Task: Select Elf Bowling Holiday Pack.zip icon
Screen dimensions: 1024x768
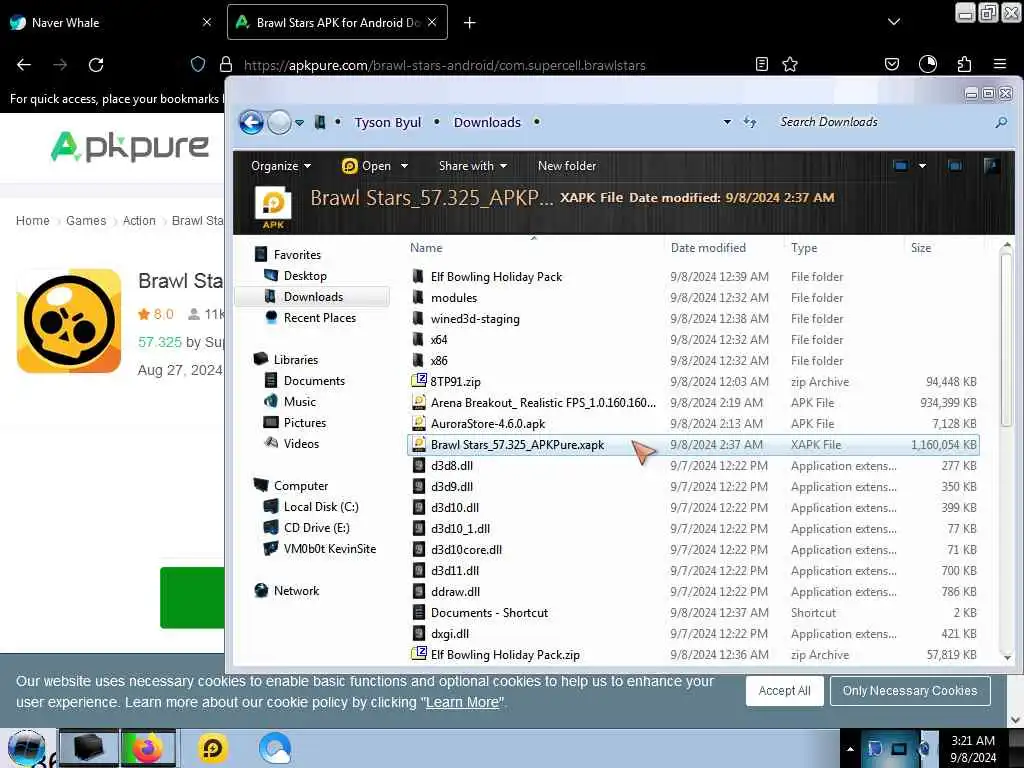Action: (x=419, y=654)
